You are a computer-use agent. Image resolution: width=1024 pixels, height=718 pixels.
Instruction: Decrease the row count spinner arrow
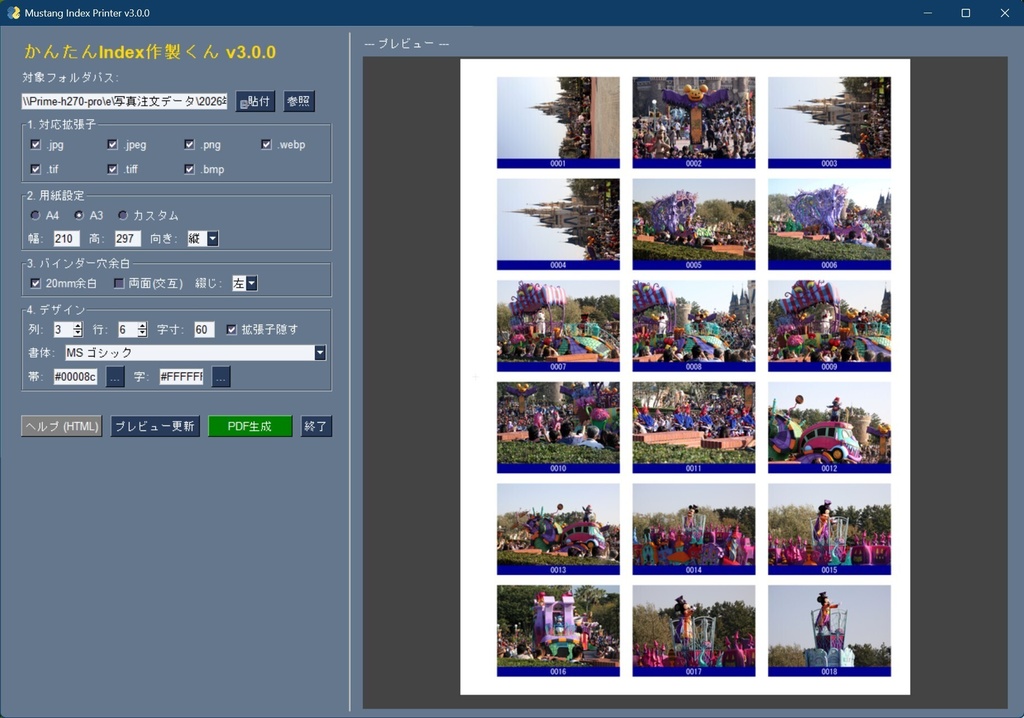[142, 333]
